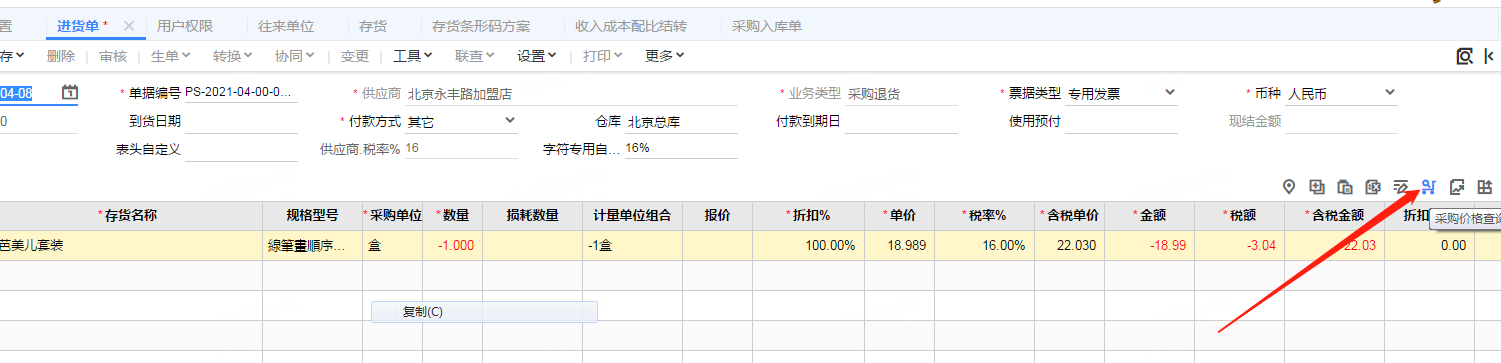Image resolution: width=1501 pixels, height=363 pixels.
Task: Jump to first record arrow icon
Action: coord(1490,56)
